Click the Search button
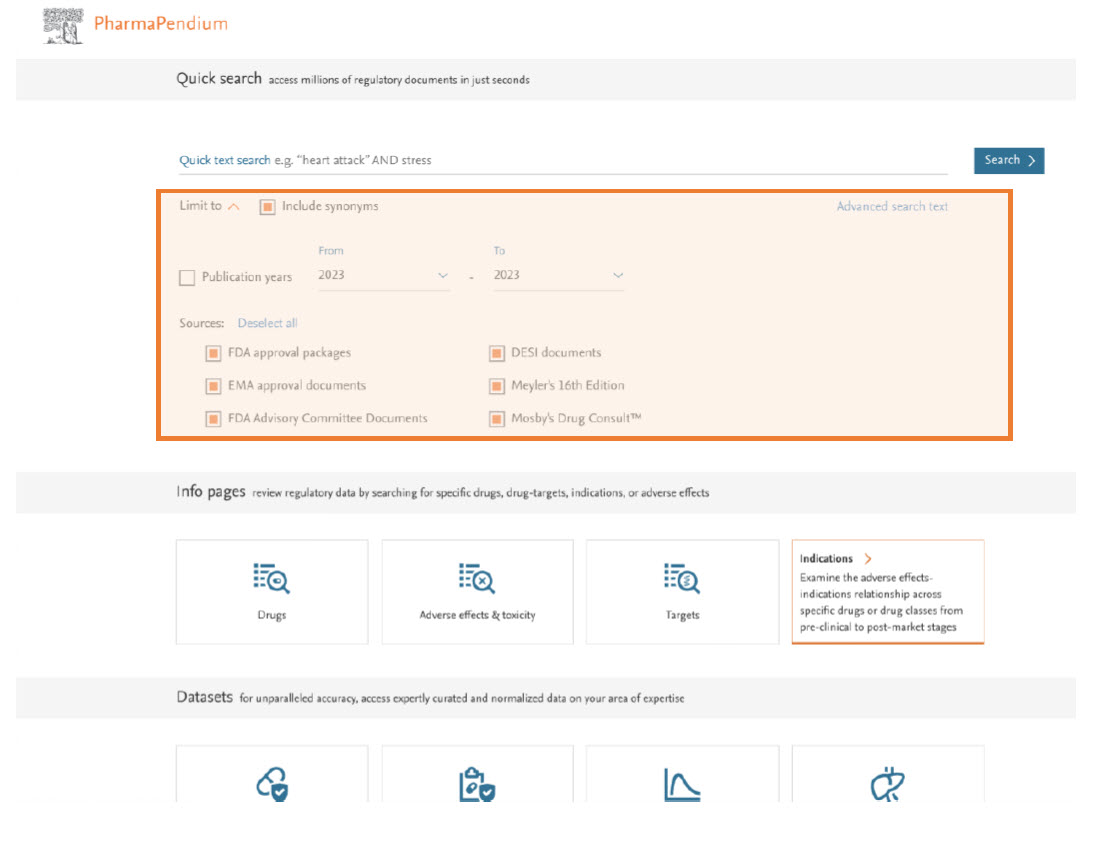Screen dimensions: 1104x865 tap(1008, 160)
